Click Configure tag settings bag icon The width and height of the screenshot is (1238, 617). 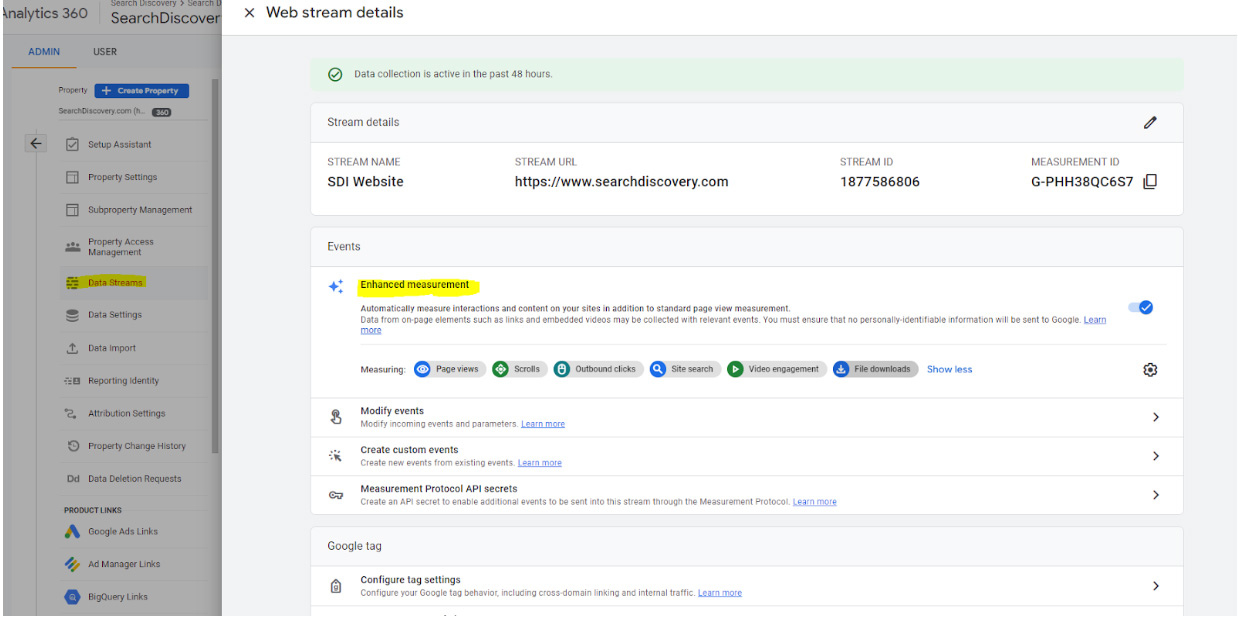pos(336,586)
